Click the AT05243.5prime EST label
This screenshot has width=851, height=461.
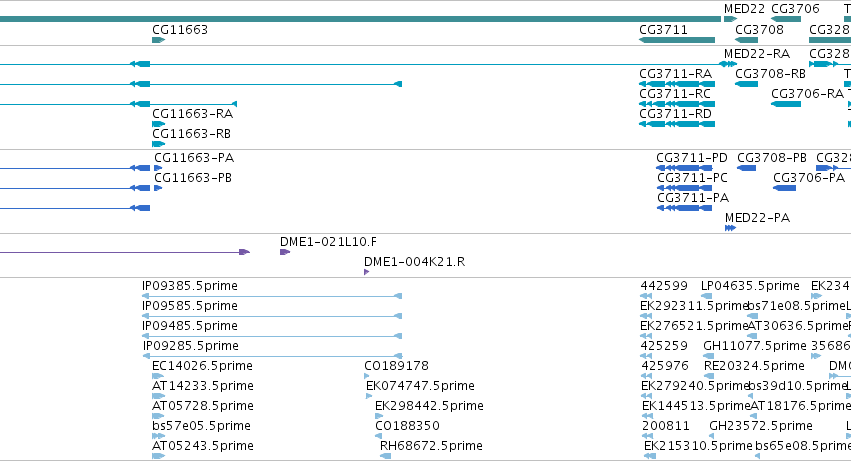click(202, 446)
